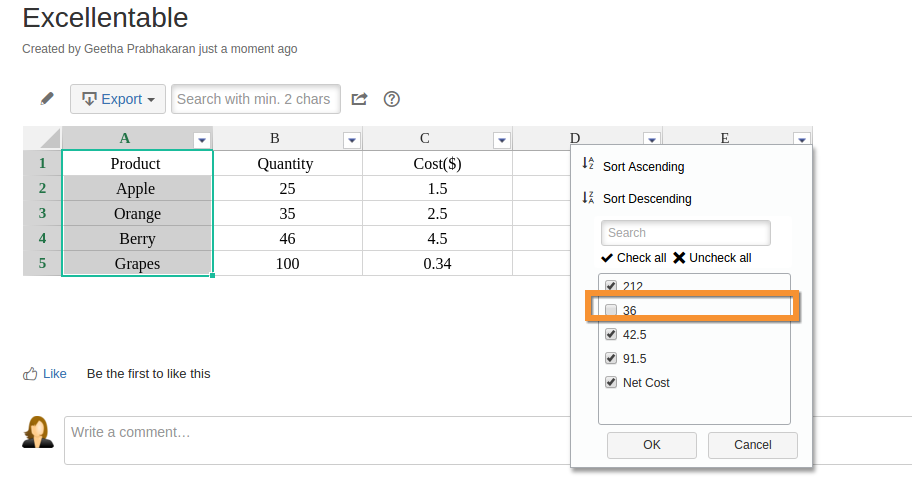Cancel the filter dialog
The height and width of the screenshot is (487, 912).
pos(753,445)
